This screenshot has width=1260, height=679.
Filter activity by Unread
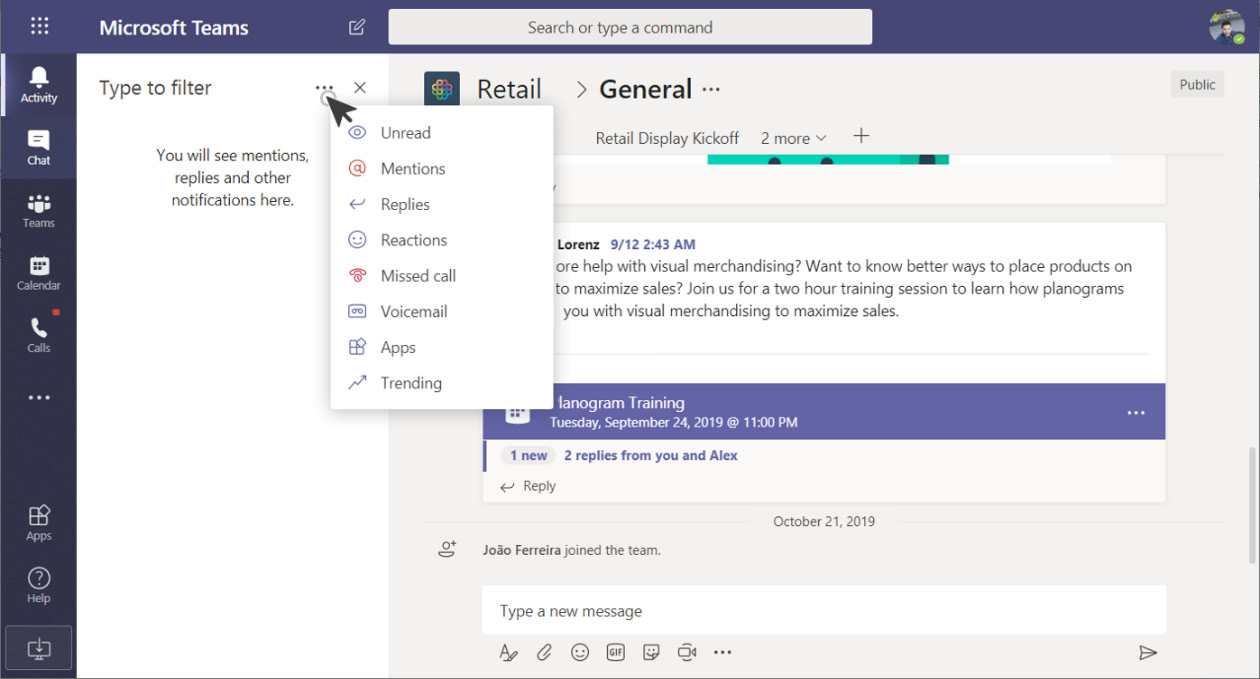coord(442,133)
